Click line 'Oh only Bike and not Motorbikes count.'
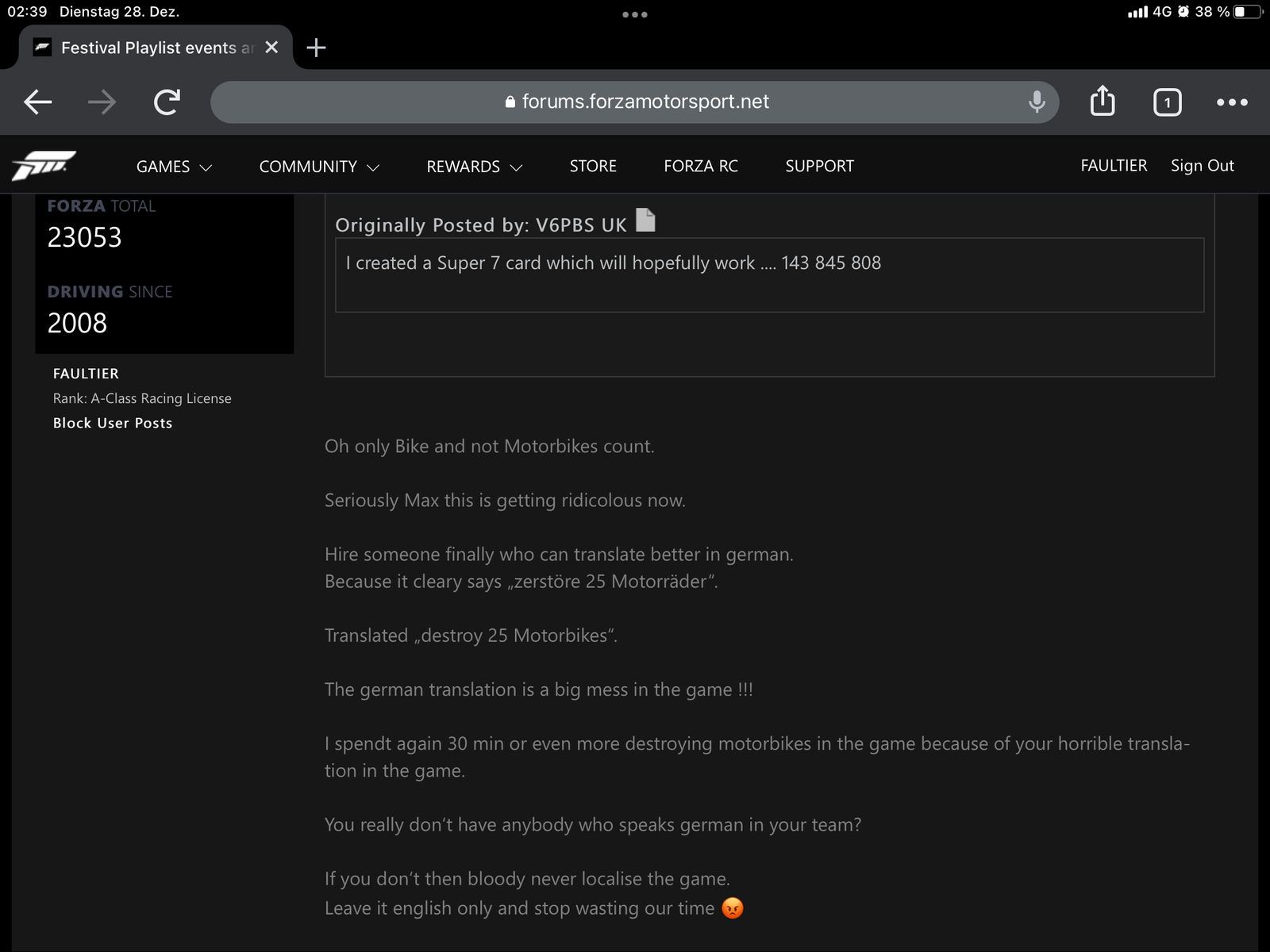 (490, 446)
